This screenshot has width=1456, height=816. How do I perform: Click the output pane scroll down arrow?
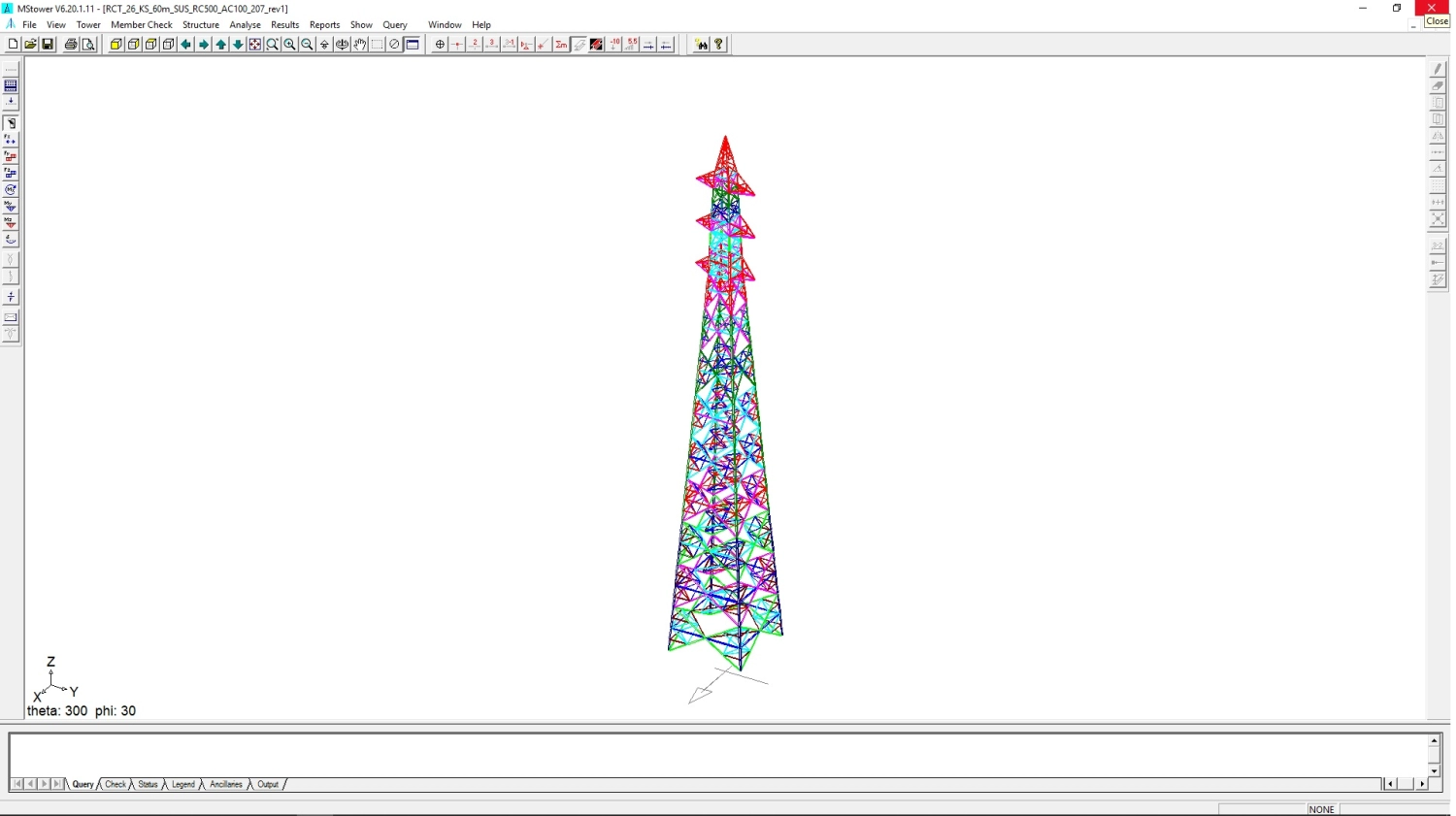[1434, 770]
